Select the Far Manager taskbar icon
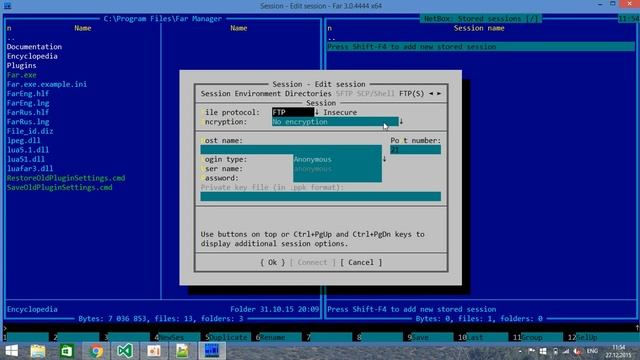 coord(211,351)
